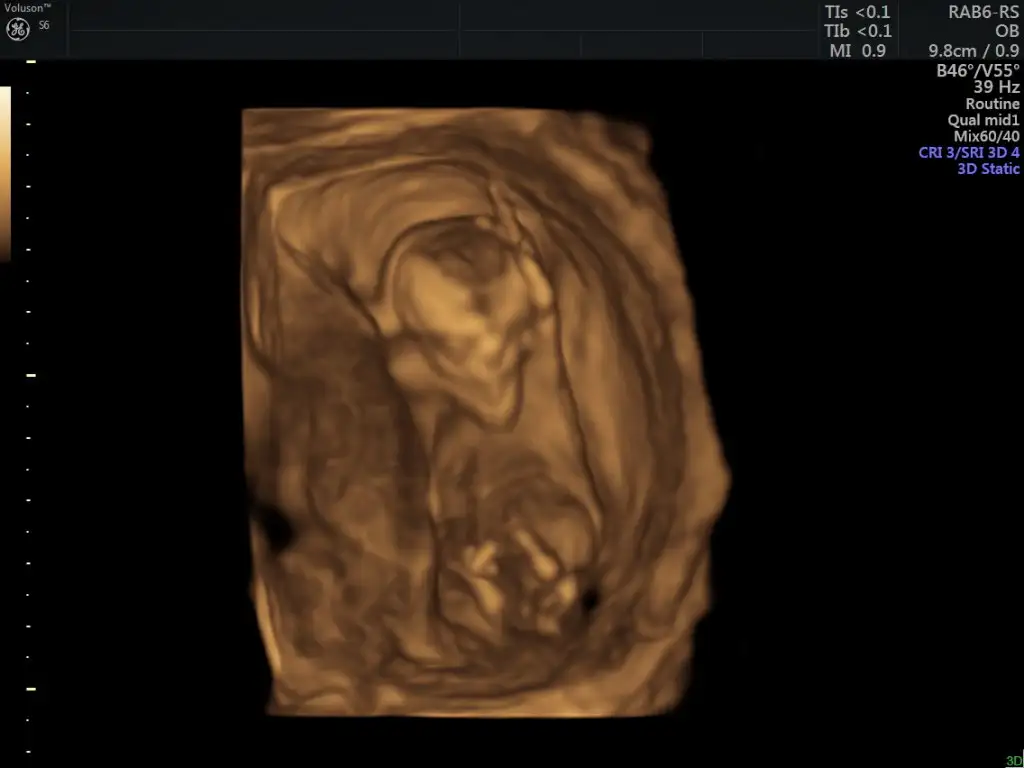Click the Voluson brand label
1024x768 pixels.
(x=27, y=7)
